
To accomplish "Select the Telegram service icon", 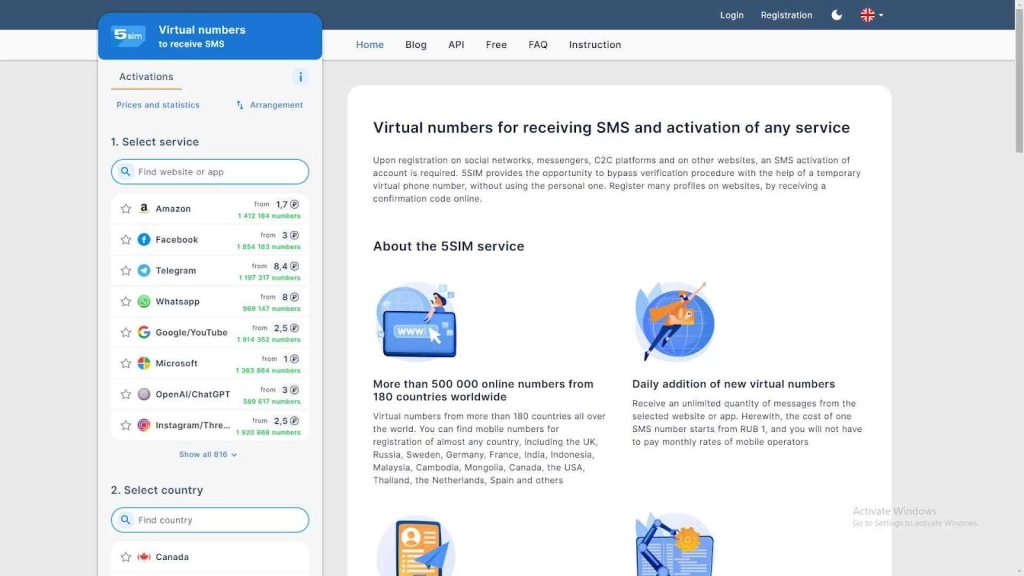I will point(144,270).
